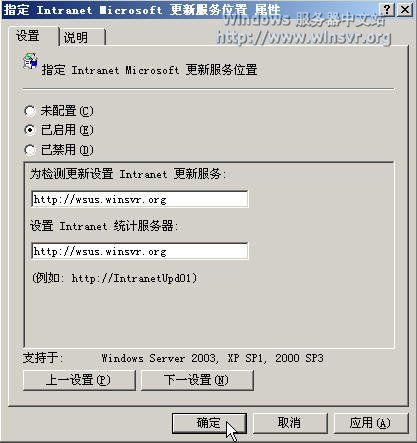Select the 已禁用 radio option
Image resolution: width=417 pixels, height=443 pixels.
pyautogui.click(x=30, y=150)
